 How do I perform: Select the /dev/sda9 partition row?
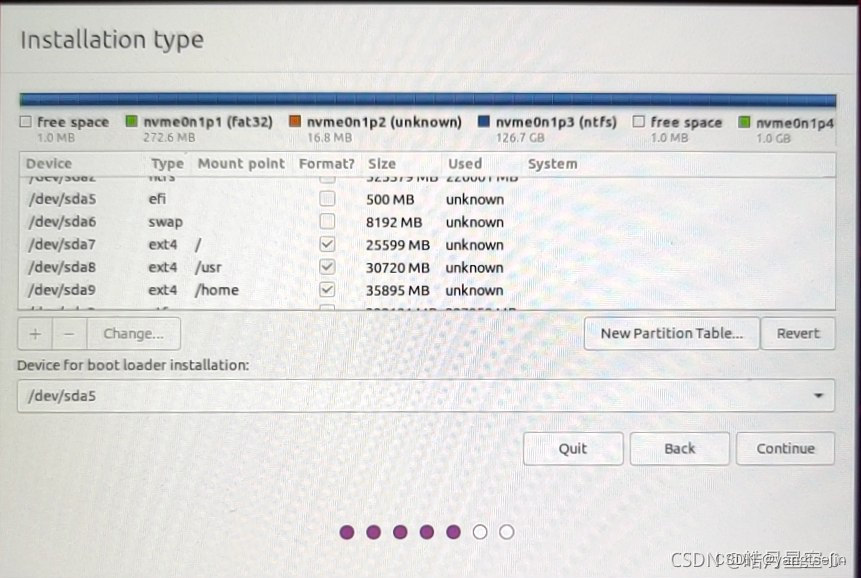pos(427,290)
